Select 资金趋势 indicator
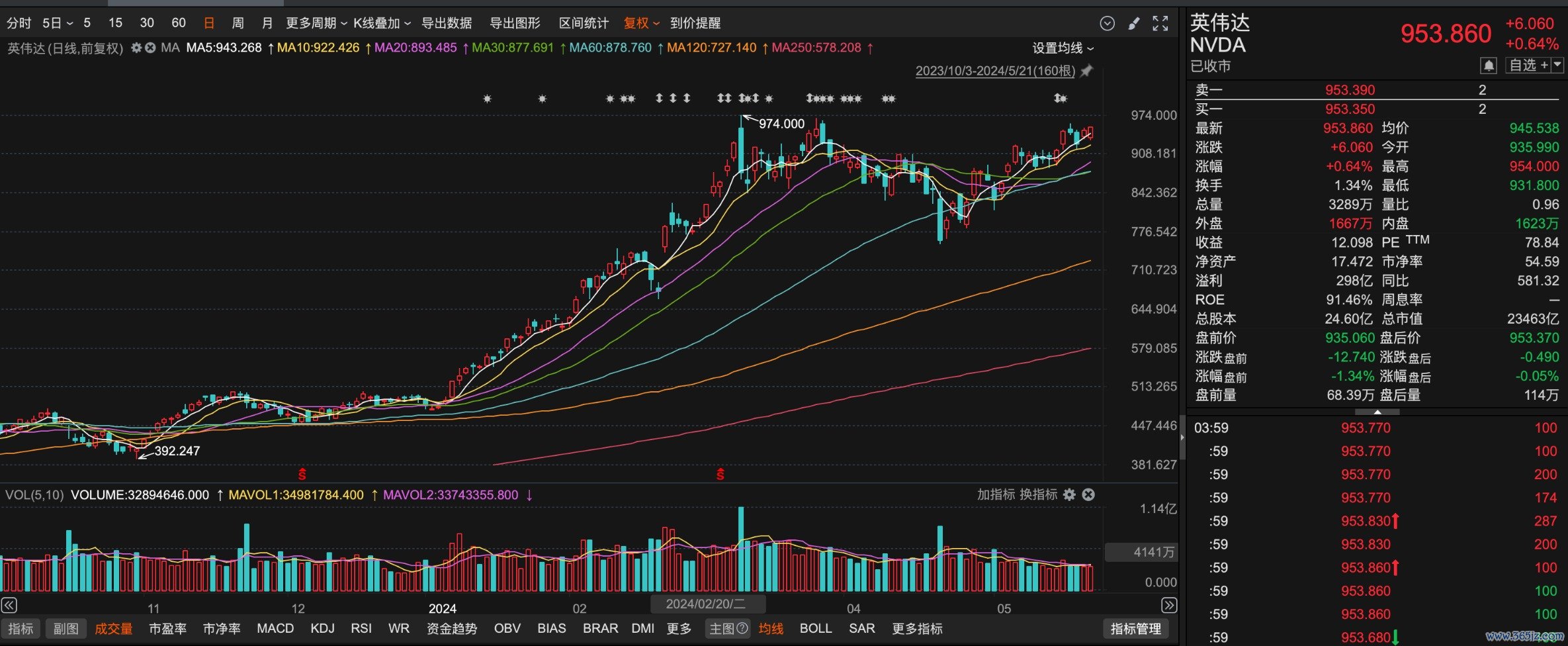1568x646 pixels. coord(452,629)
